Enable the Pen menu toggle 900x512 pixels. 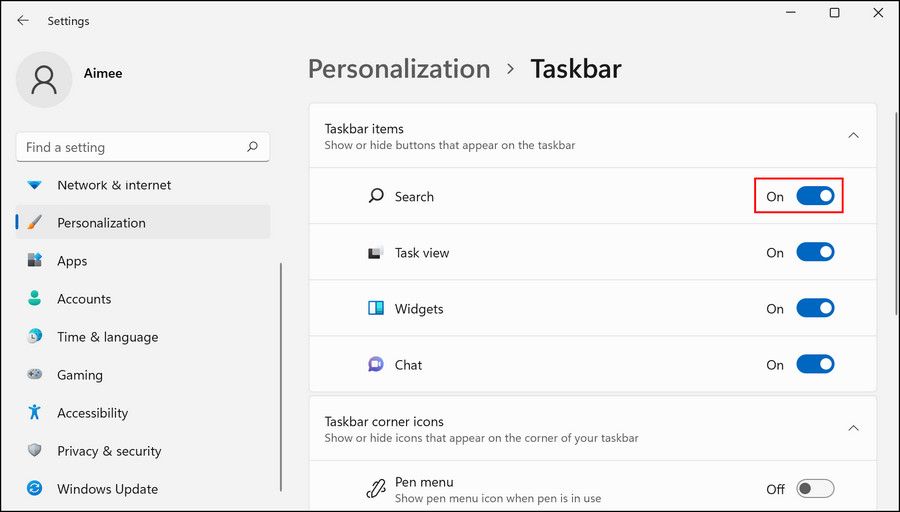815,489
